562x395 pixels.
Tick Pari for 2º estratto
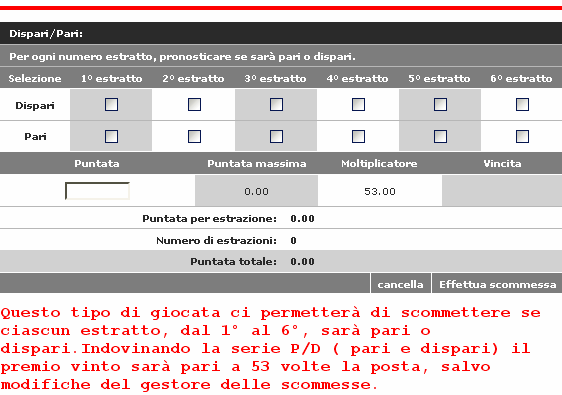[194, 136]
